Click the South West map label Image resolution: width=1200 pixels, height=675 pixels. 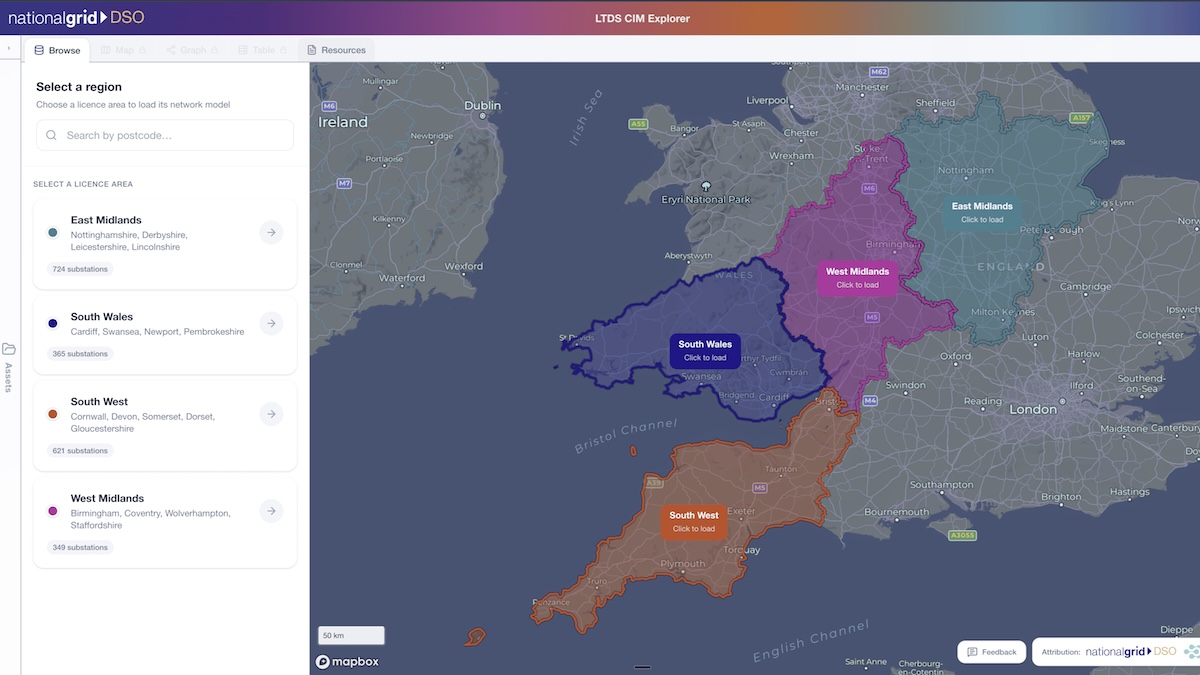pos(693,521)
